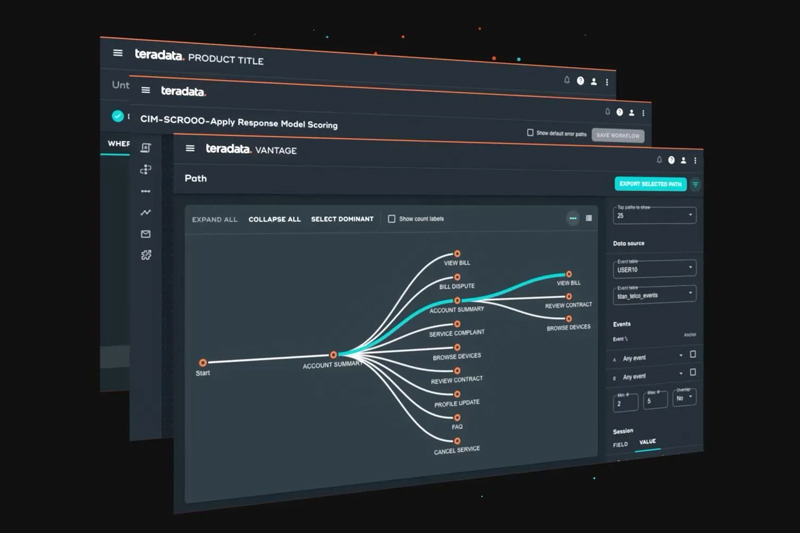
Task: Switch to tree view icon in Path toolbar
Action: pyautogui.click(x=573, y=218)
